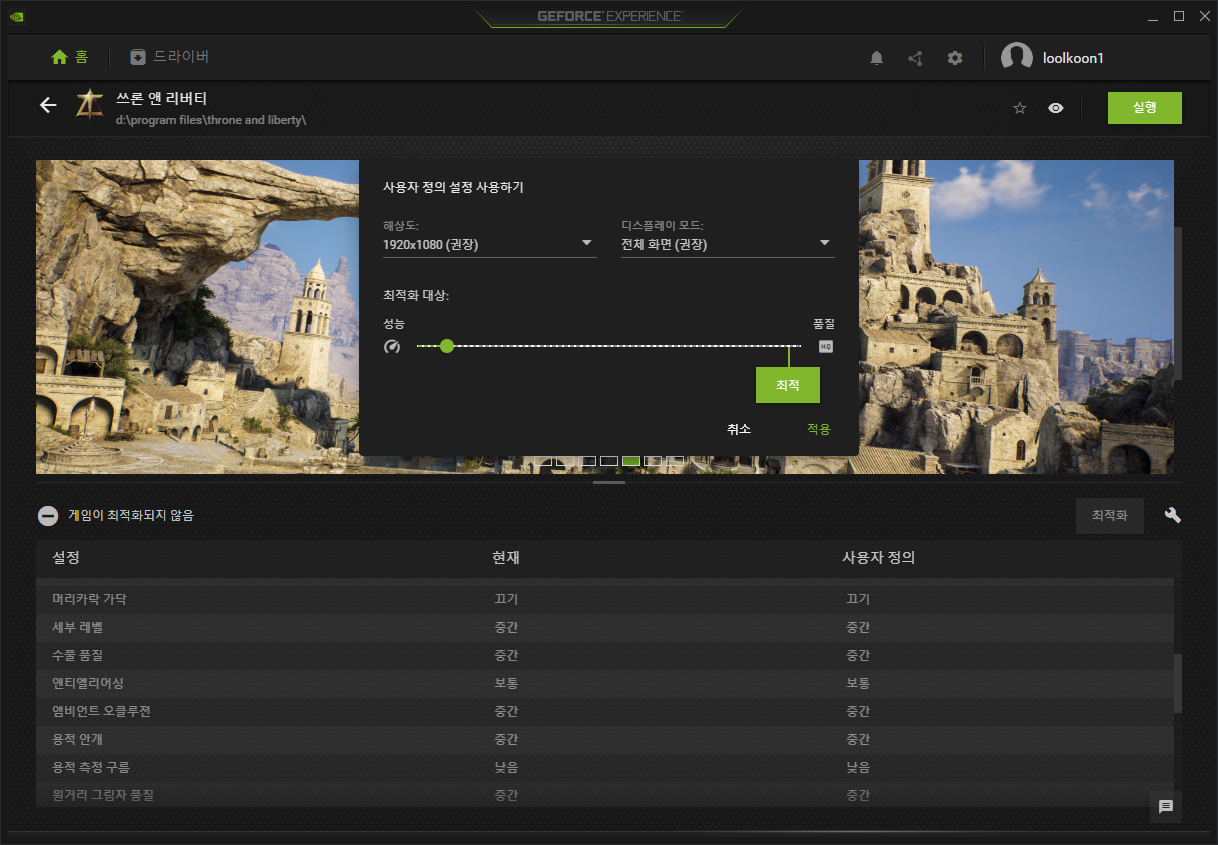Click 적용 to apply custom settings
Screen dimensions: 1218x845
pyautogui.click(x=819, y=429)
